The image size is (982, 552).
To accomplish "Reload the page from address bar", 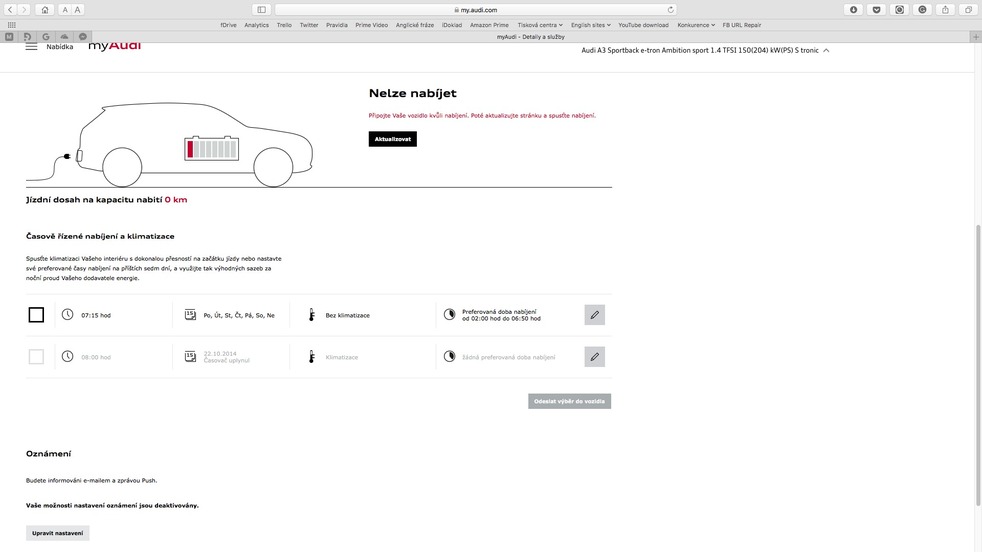I will coord(671,10).
